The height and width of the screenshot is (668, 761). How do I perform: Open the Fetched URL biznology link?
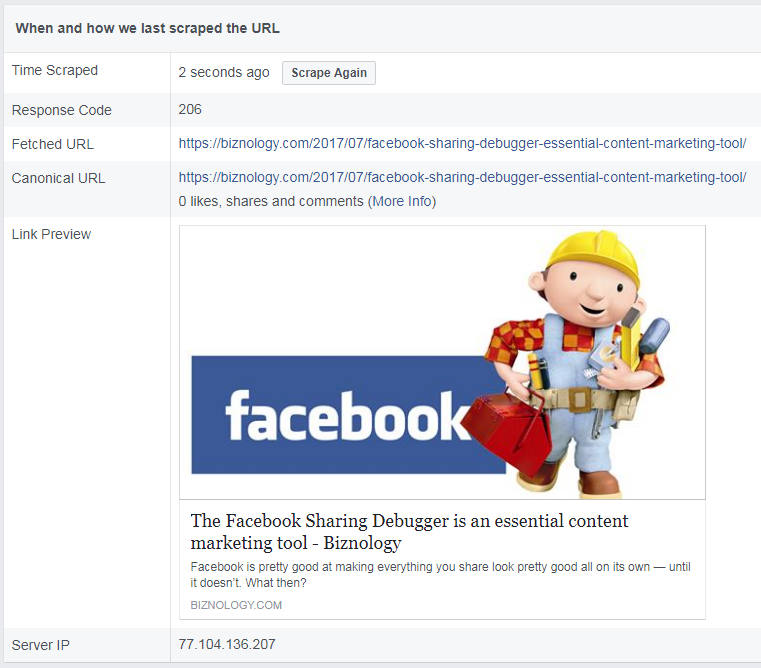462,144
